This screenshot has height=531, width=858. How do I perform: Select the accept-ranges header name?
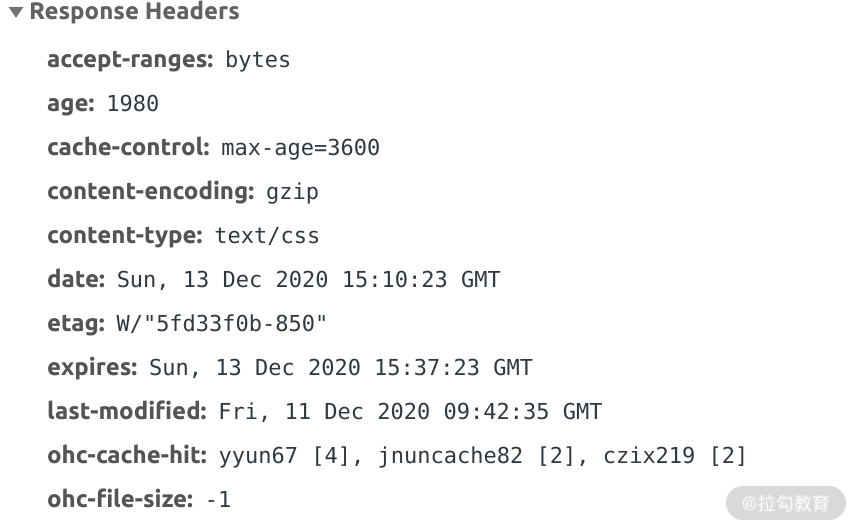[x=130, y=60]
